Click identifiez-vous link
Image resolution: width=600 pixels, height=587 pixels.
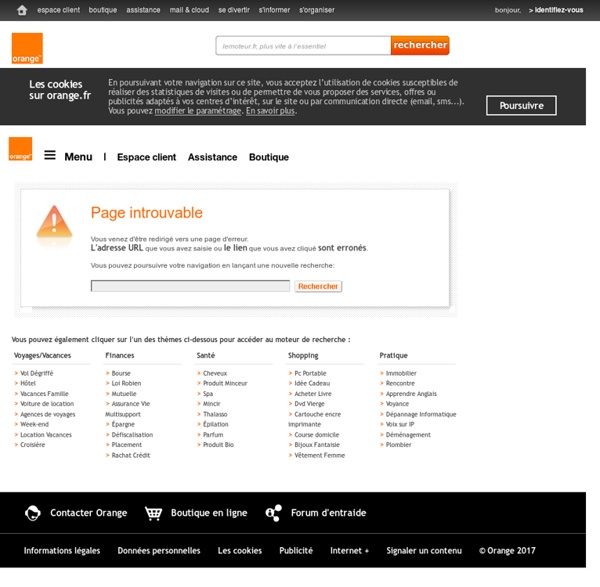[556, 10]
